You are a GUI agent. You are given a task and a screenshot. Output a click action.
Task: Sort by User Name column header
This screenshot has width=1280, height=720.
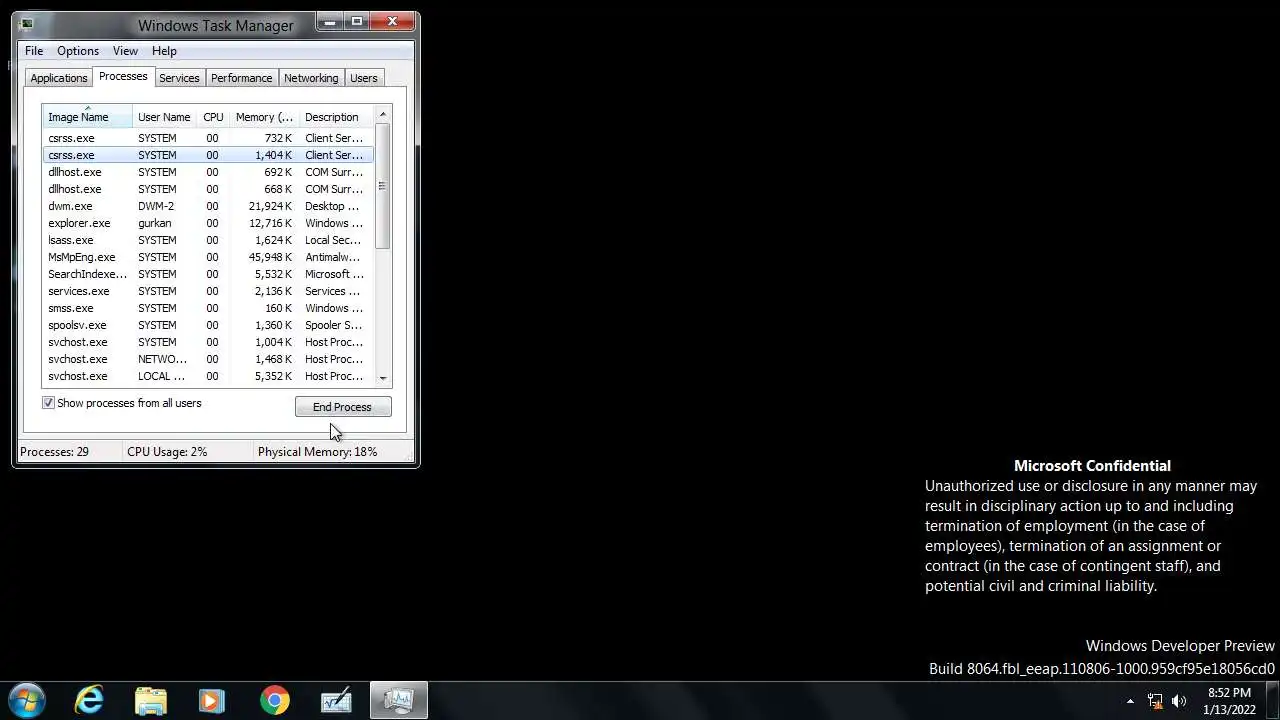[x=165, y=117]
